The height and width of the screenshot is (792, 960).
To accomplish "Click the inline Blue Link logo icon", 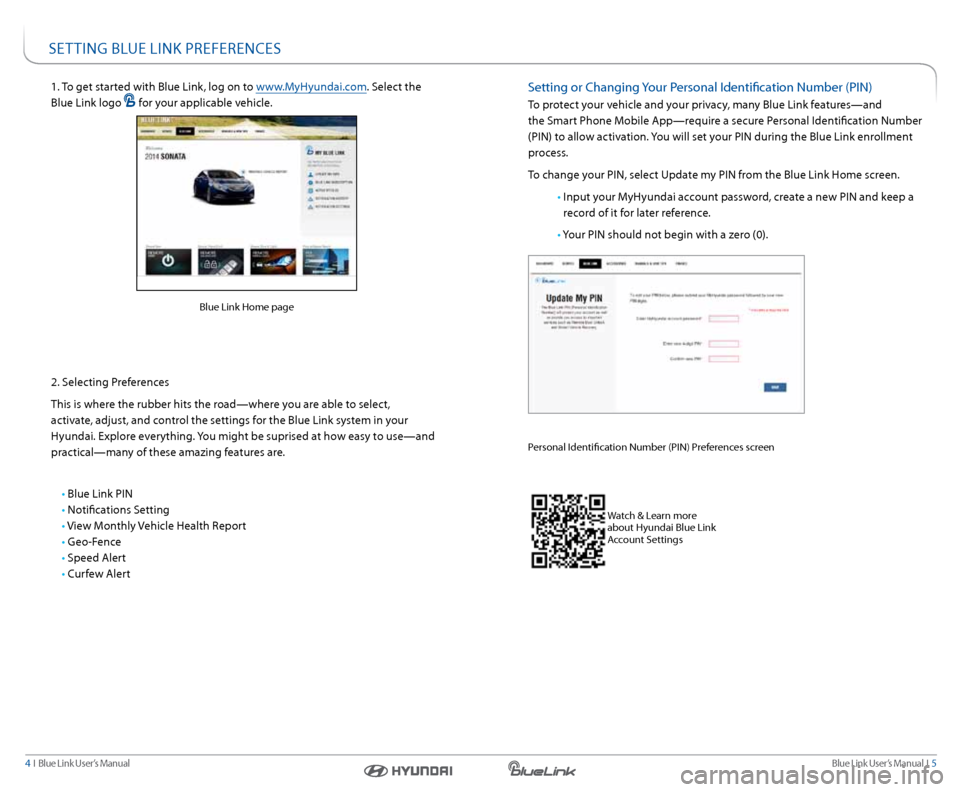I will 130,100.
